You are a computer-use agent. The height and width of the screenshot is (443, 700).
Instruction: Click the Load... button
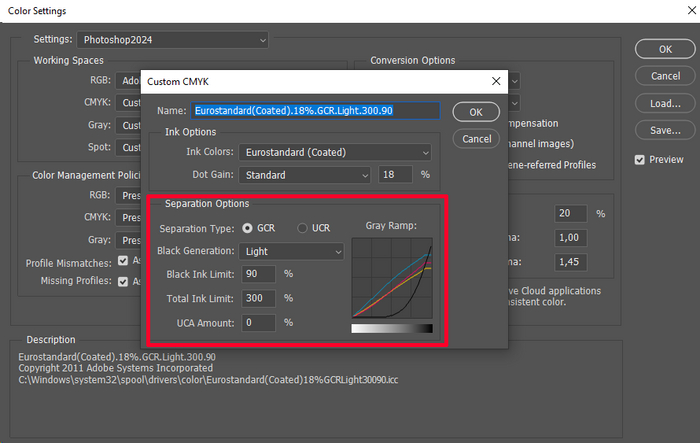pyautogui.click(x=665, y=104)
